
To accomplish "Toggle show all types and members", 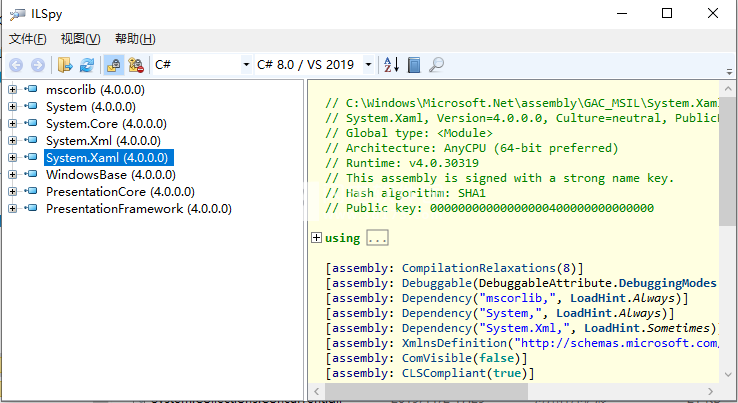I will point(136,65).
